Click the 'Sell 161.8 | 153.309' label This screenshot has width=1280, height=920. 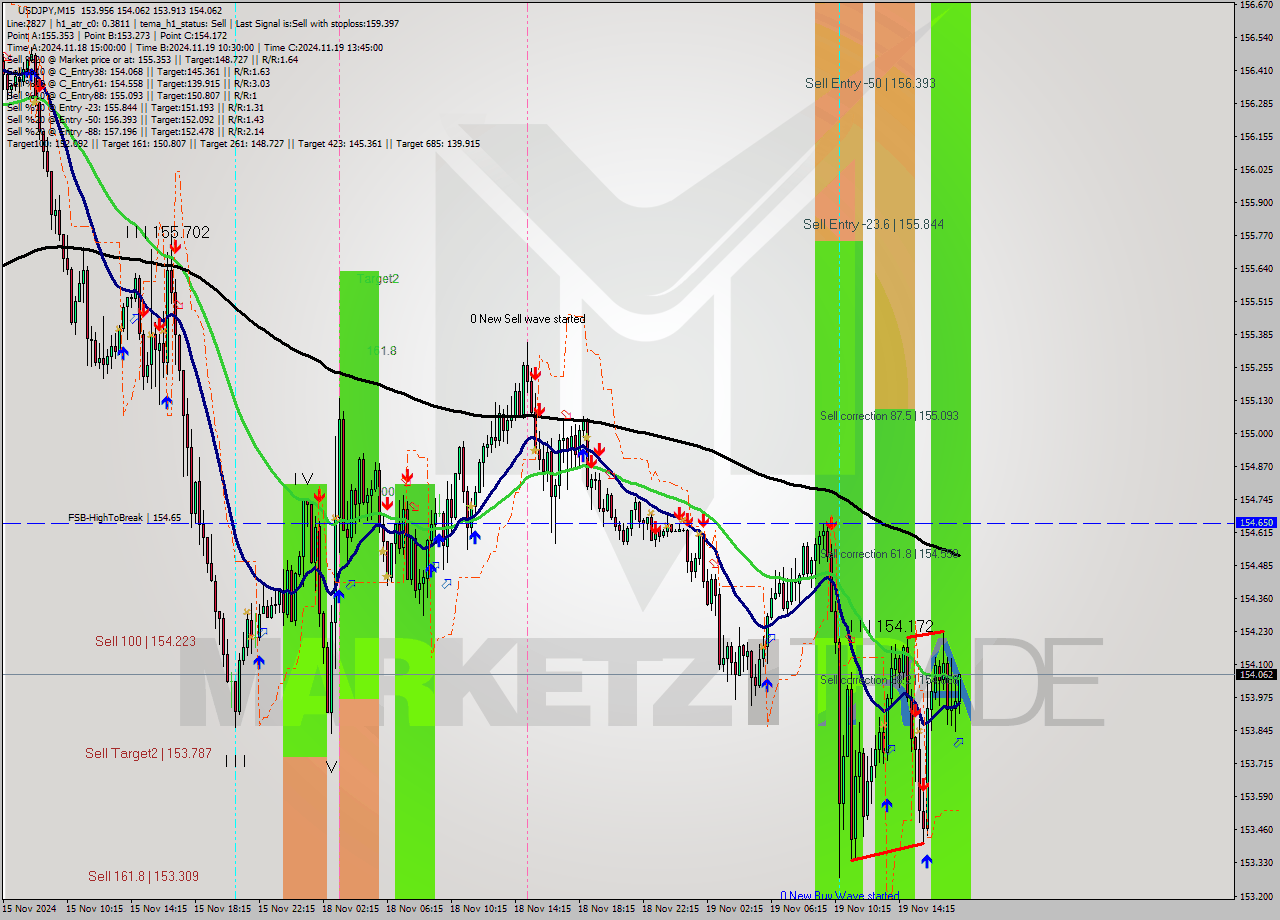point(143,876)
